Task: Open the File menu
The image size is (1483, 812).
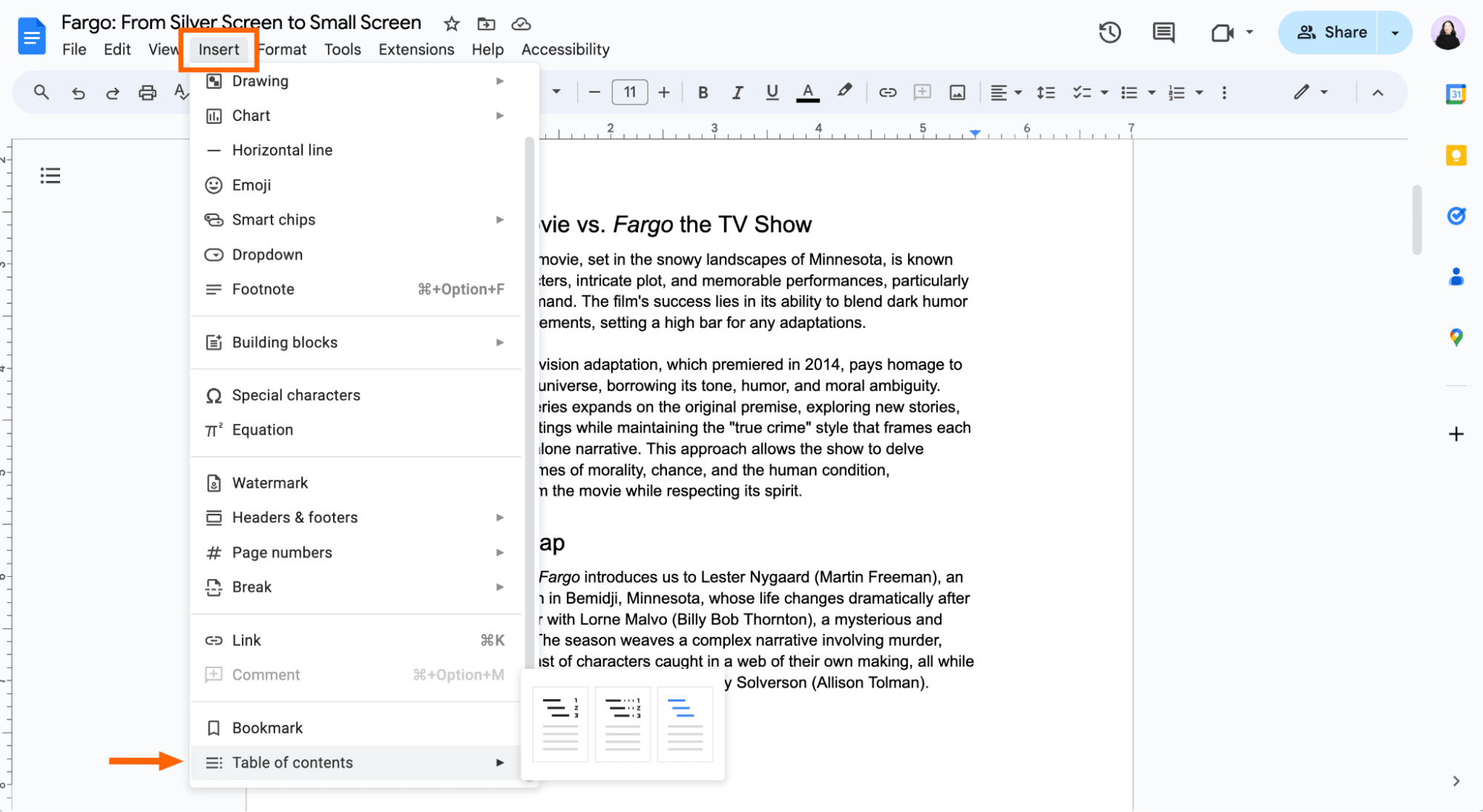Action: pos(74,50)
